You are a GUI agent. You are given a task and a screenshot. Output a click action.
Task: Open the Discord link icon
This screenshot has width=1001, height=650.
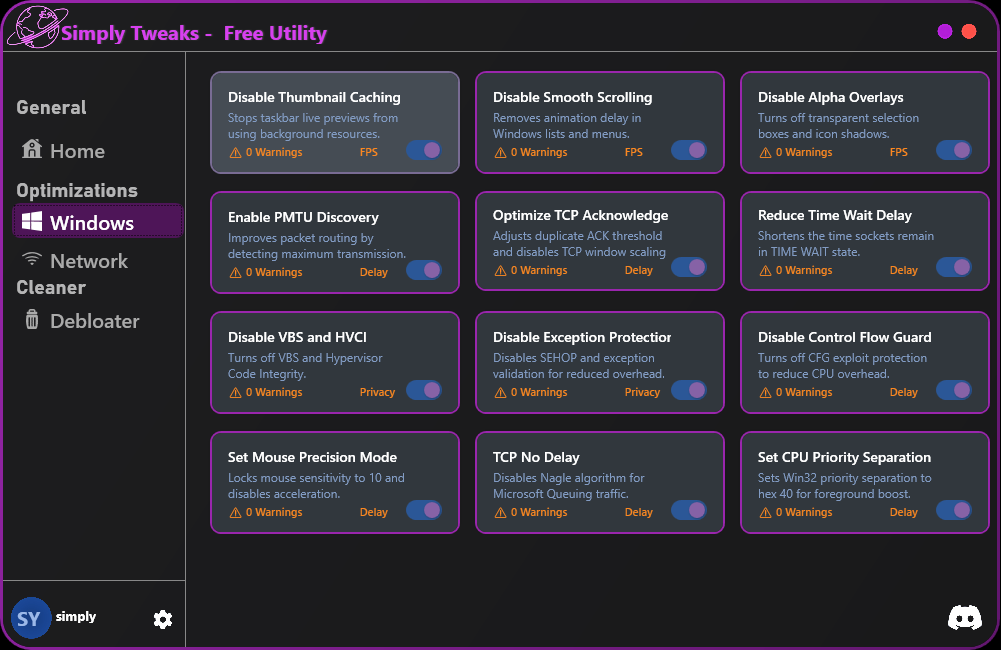(x=965, y=617)
